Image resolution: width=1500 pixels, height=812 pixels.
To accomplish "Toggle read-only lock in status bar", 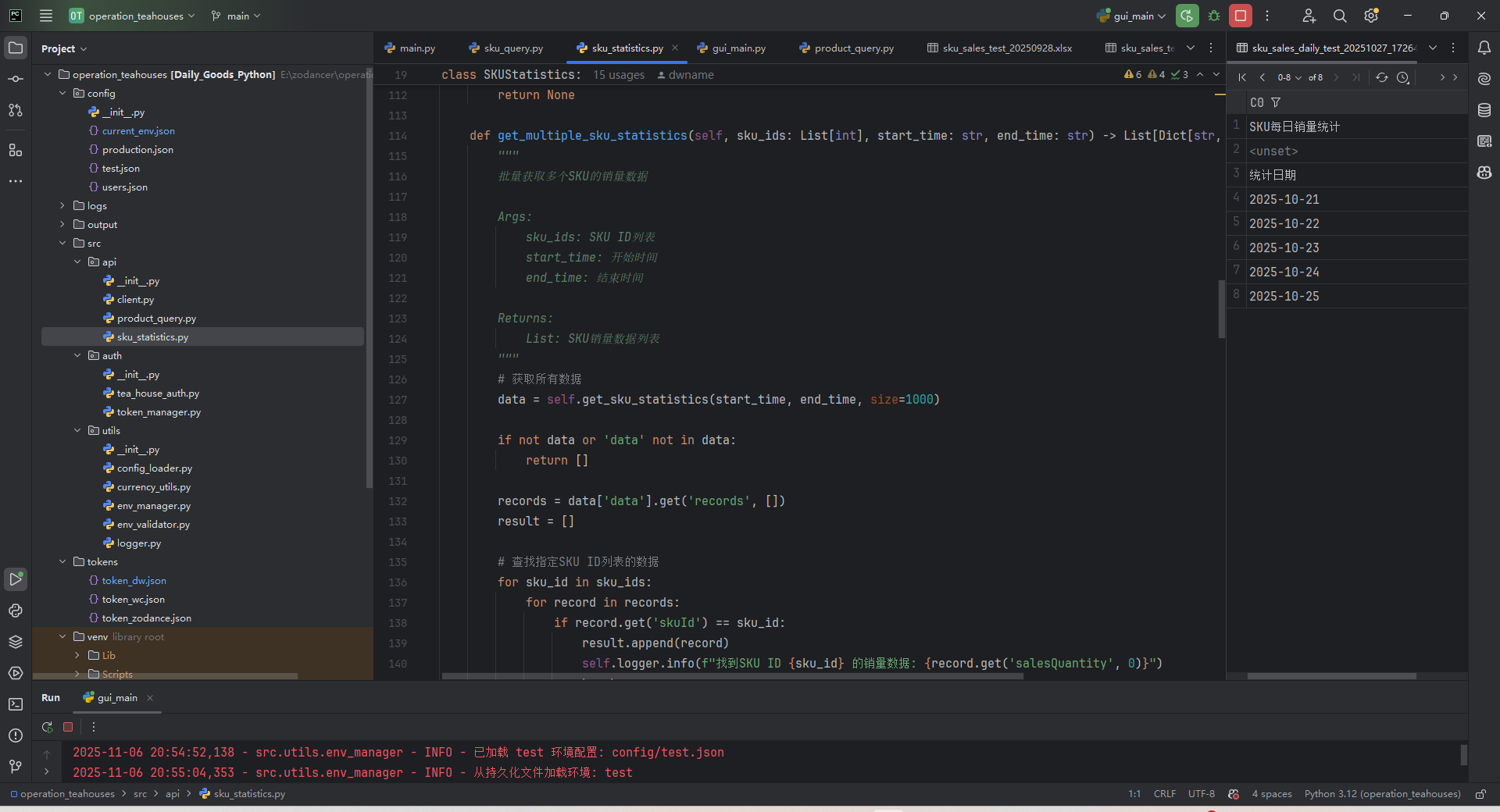I will (x=1480, y=794).
